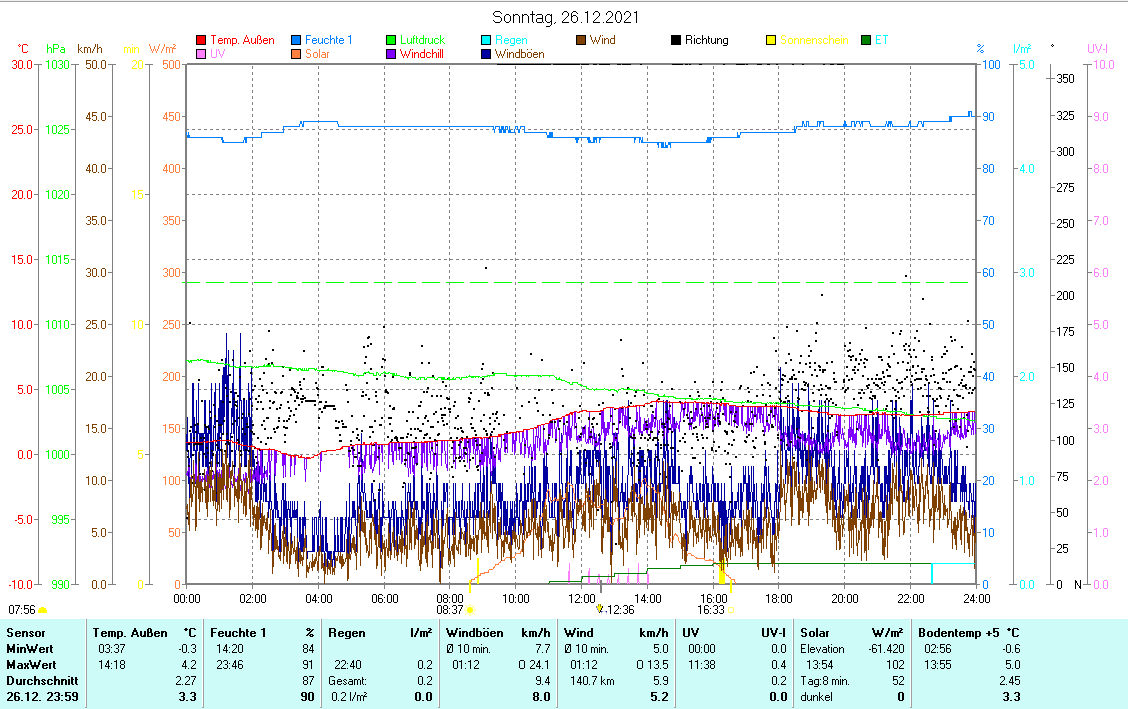1128x709 pixels.
Task: Click the orange Solar legend square
Action: [296, 54]
